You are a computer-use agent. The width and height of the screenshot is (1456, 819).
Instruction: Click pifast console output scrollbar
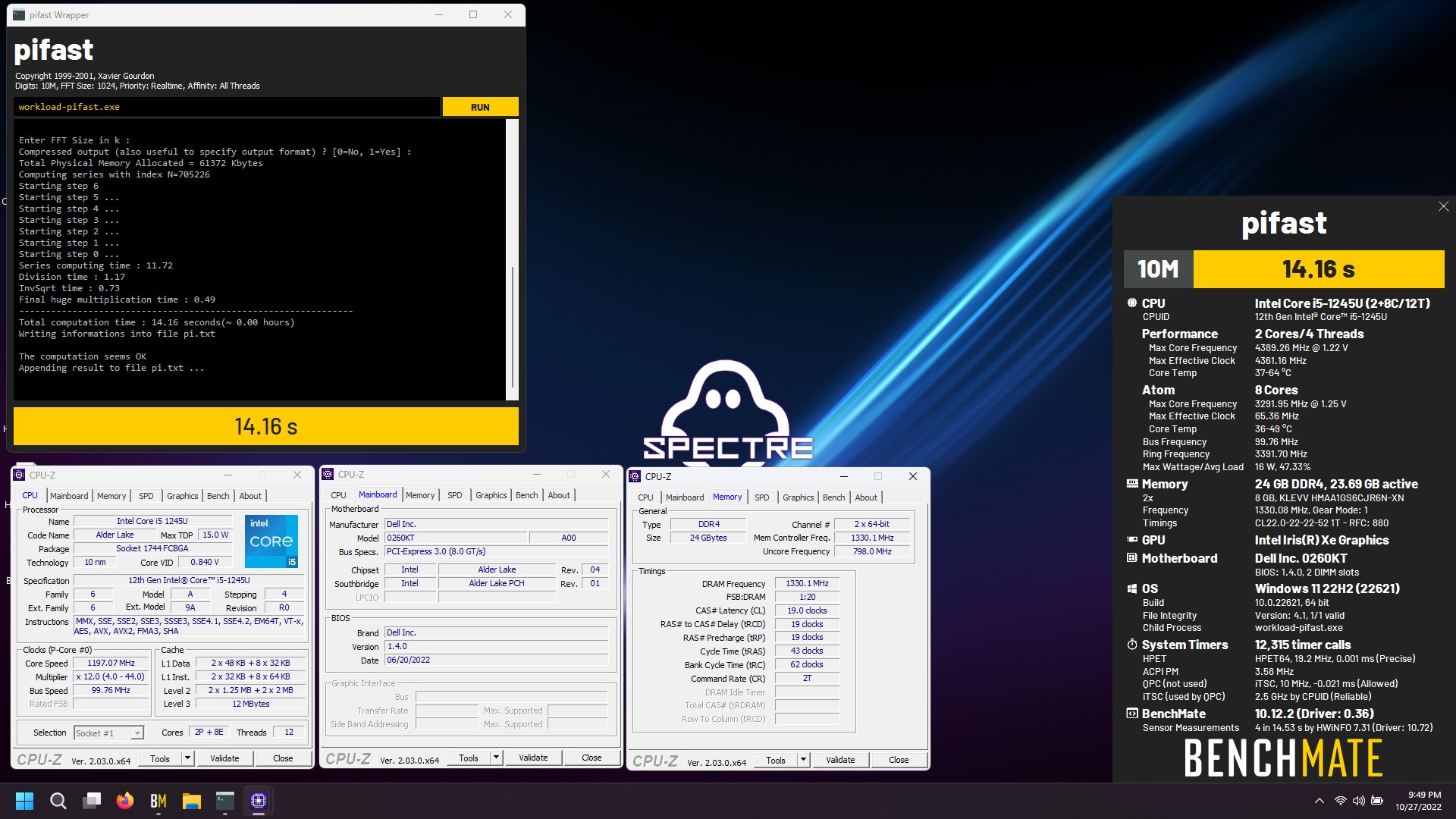pyautogui.click(x=513, y=259)
